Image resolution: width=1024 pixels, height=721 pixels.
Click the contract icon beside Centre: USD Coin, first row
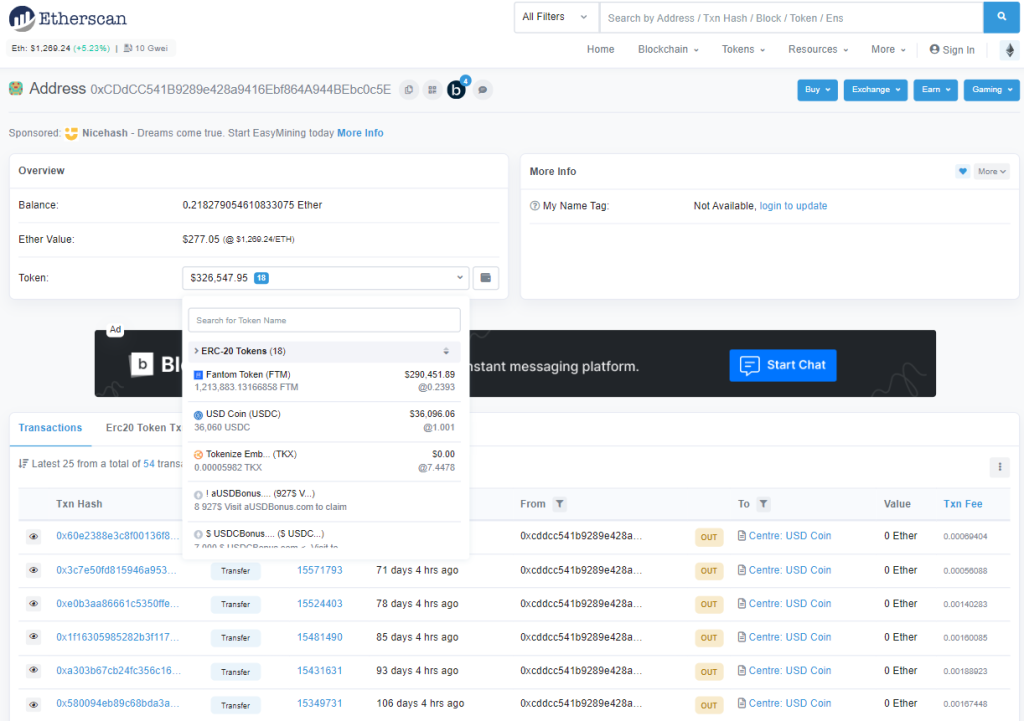[x=742, y=536]
